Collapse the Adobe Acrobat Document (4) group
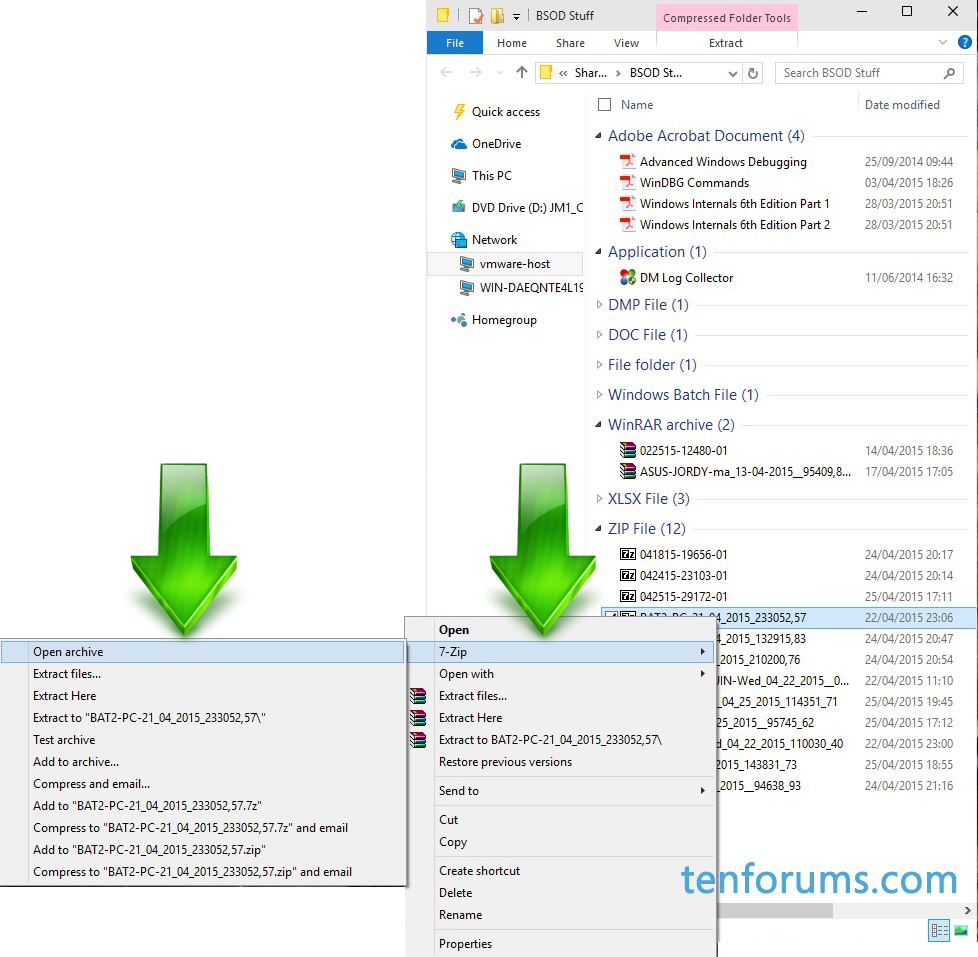This screenshot has height=957, width=978. click(x=596, y=135)
